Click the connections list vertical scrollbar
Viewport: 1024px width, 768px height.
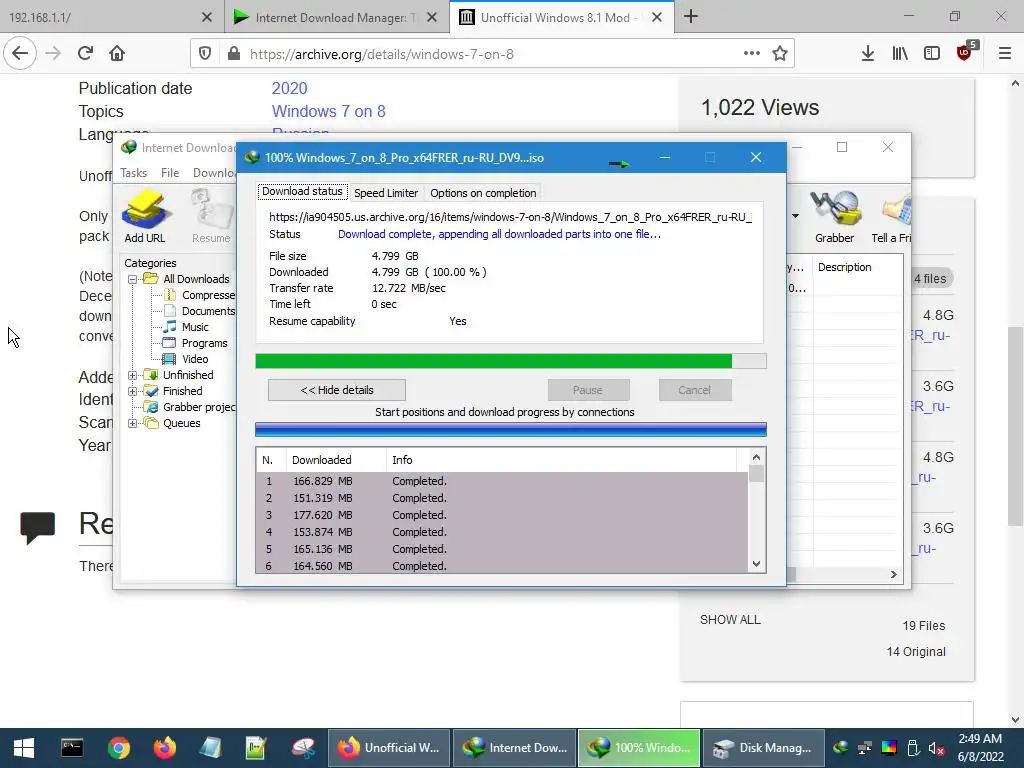[756, 510]
